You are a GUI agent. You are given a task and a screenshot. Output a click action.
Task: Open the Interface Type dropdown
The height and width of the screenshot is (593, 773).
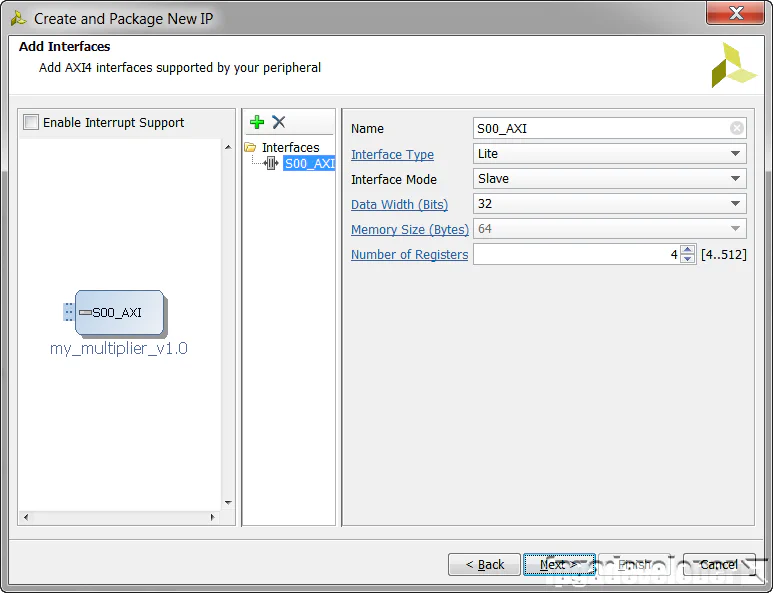609,154
